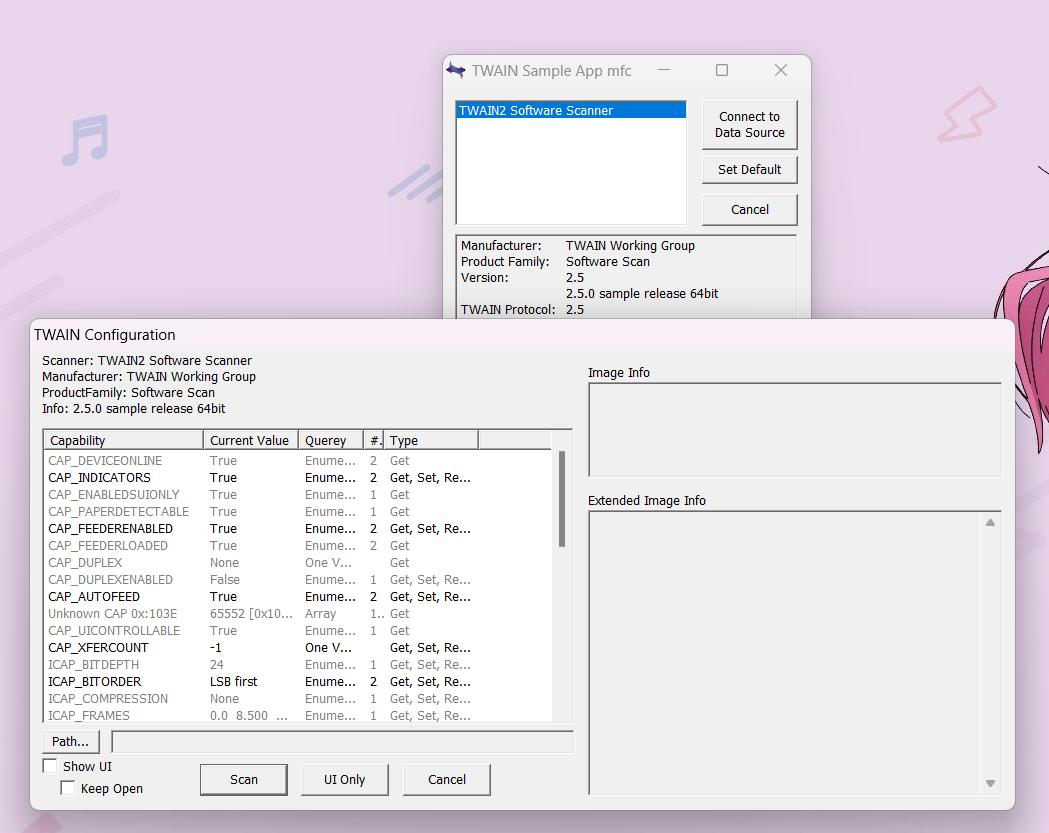The width and height of the screenshot is (1049, 833).
Task: Click the 24 value of ICAP_BITDEPTH
Action: click(x=217, y=664)
